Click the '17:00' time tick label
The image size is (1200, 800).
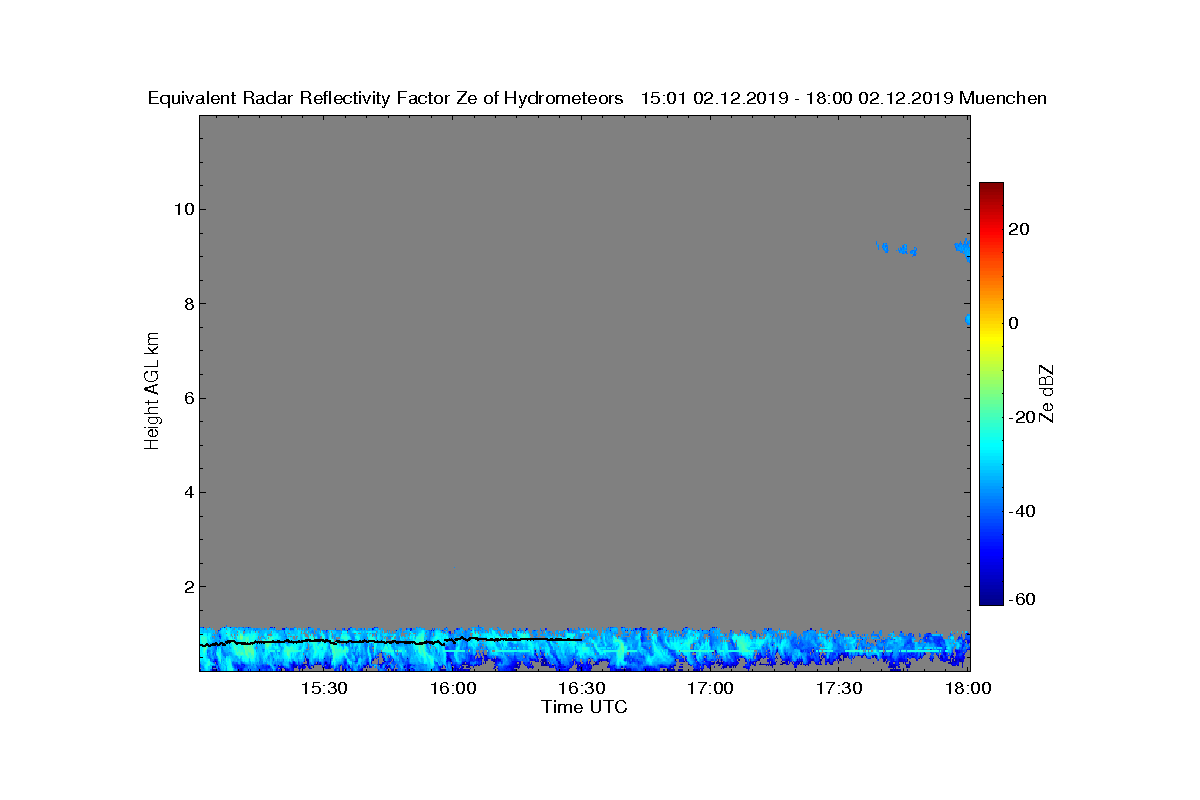click(711, 689)
